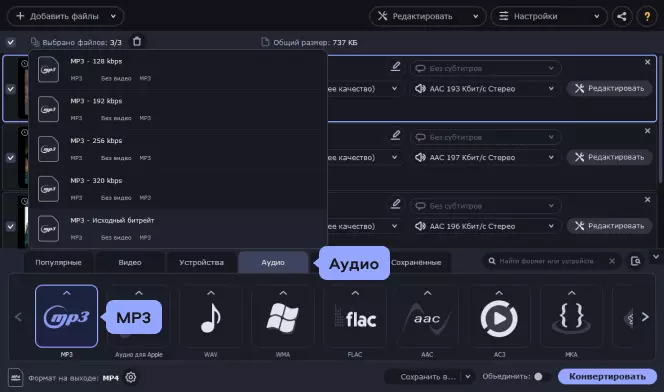The width and height of the screenshot is (664, 392).
Task: Click the pencil icon of second file
Action: point(396,135)
